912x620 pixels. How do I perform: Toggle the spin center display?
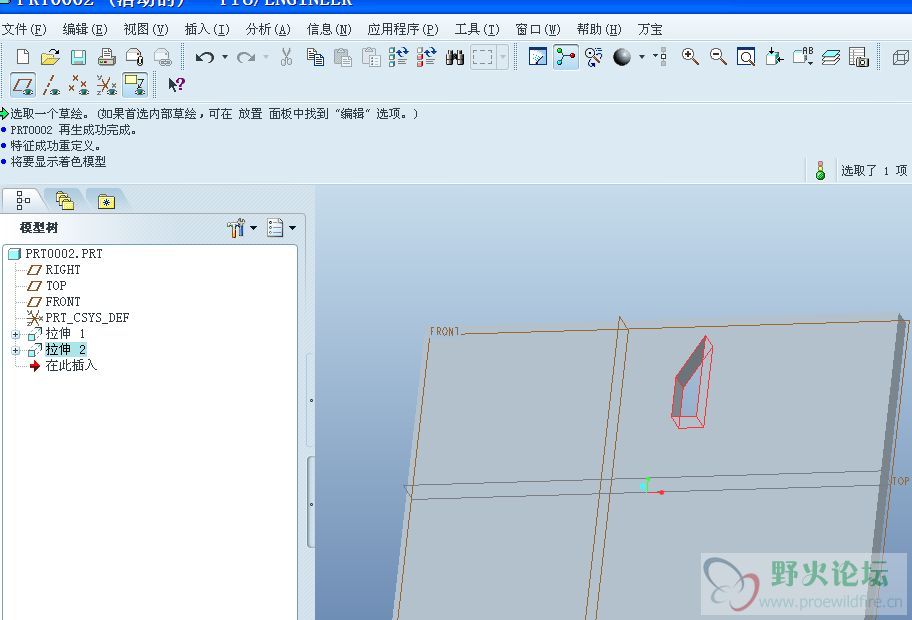[x=566, y=57]
